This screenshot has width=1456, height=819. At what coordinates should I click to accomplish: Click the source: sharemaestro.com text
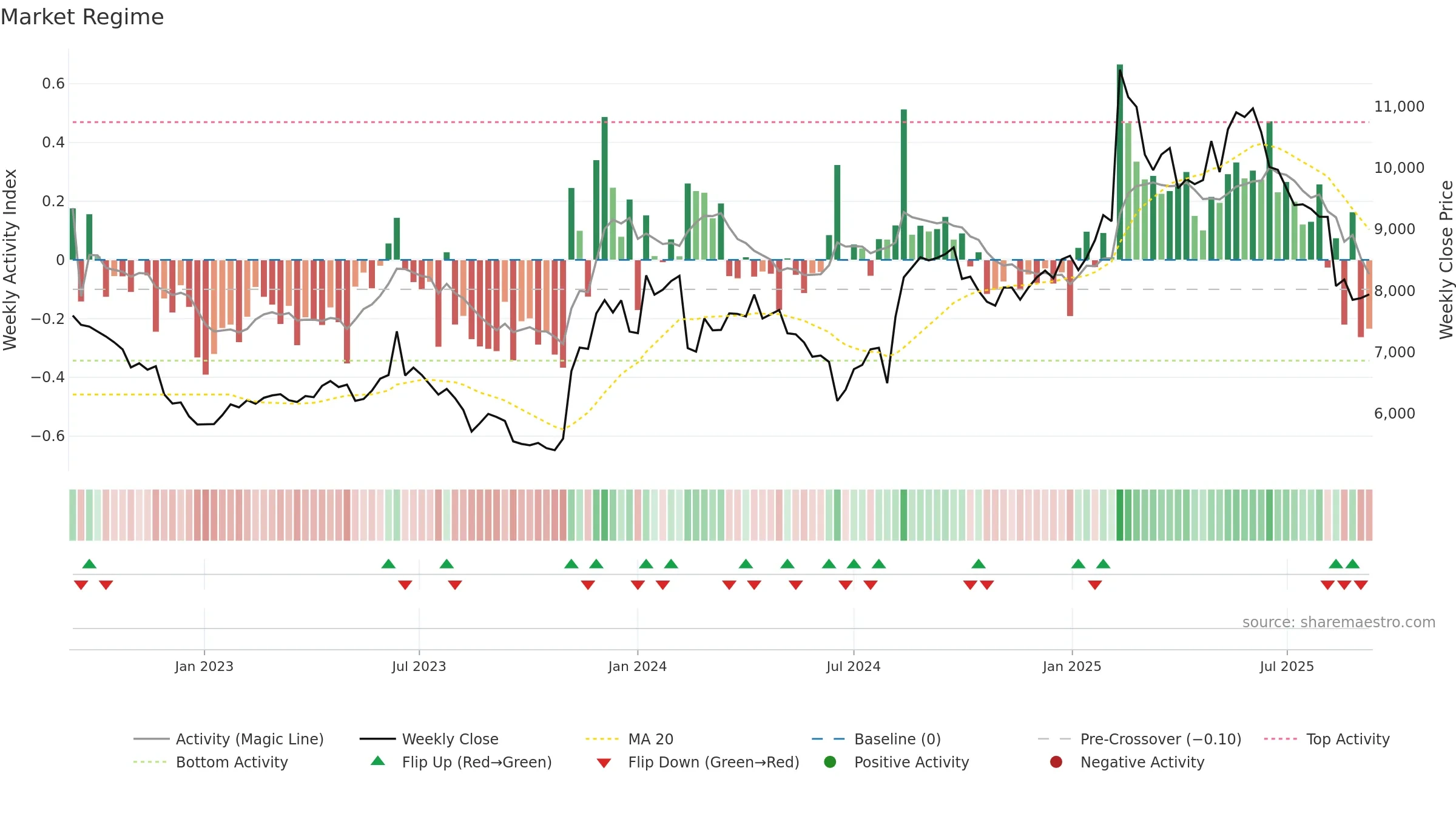1339,622
